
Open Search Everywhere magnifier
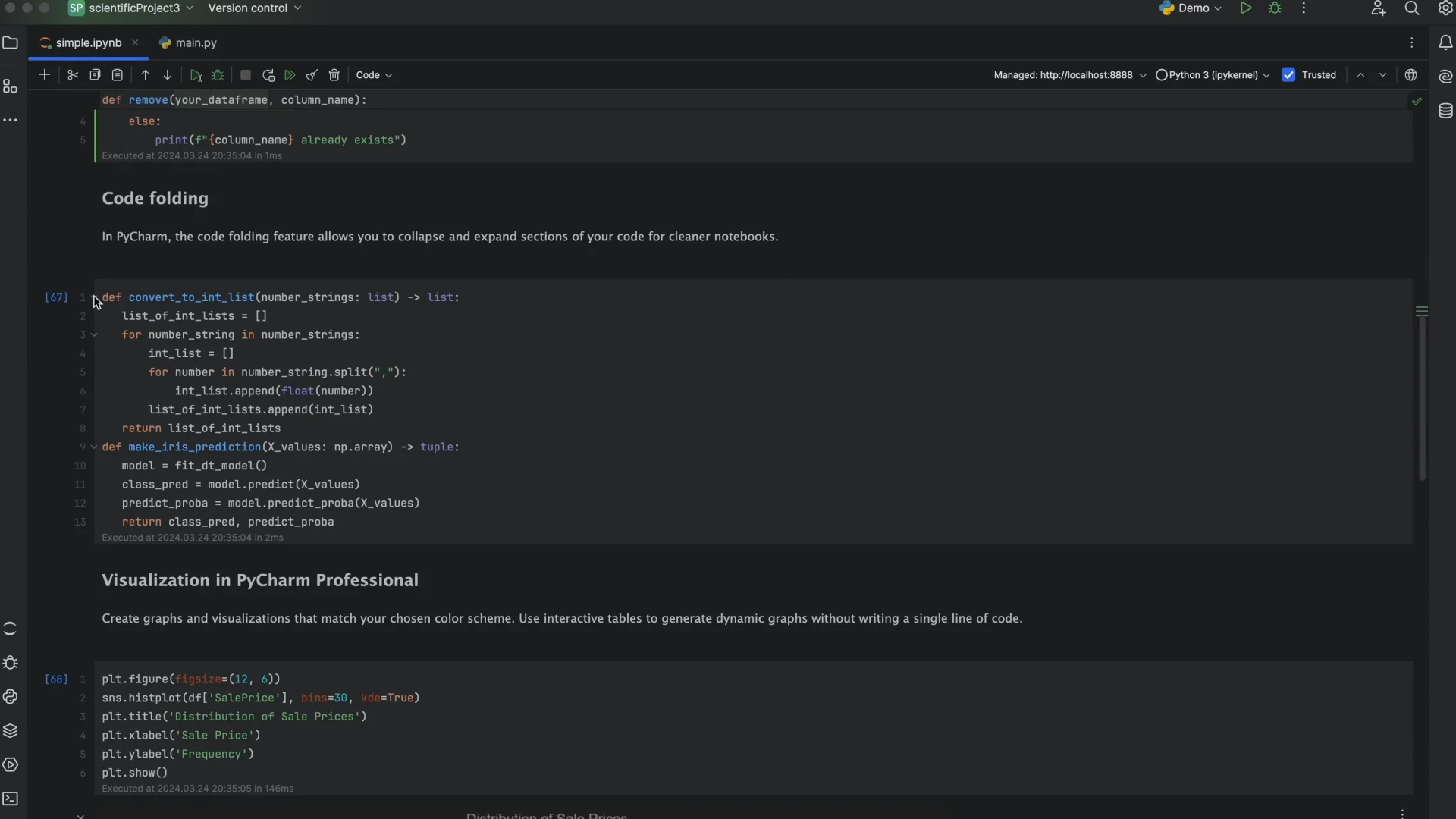[1411, 8]
